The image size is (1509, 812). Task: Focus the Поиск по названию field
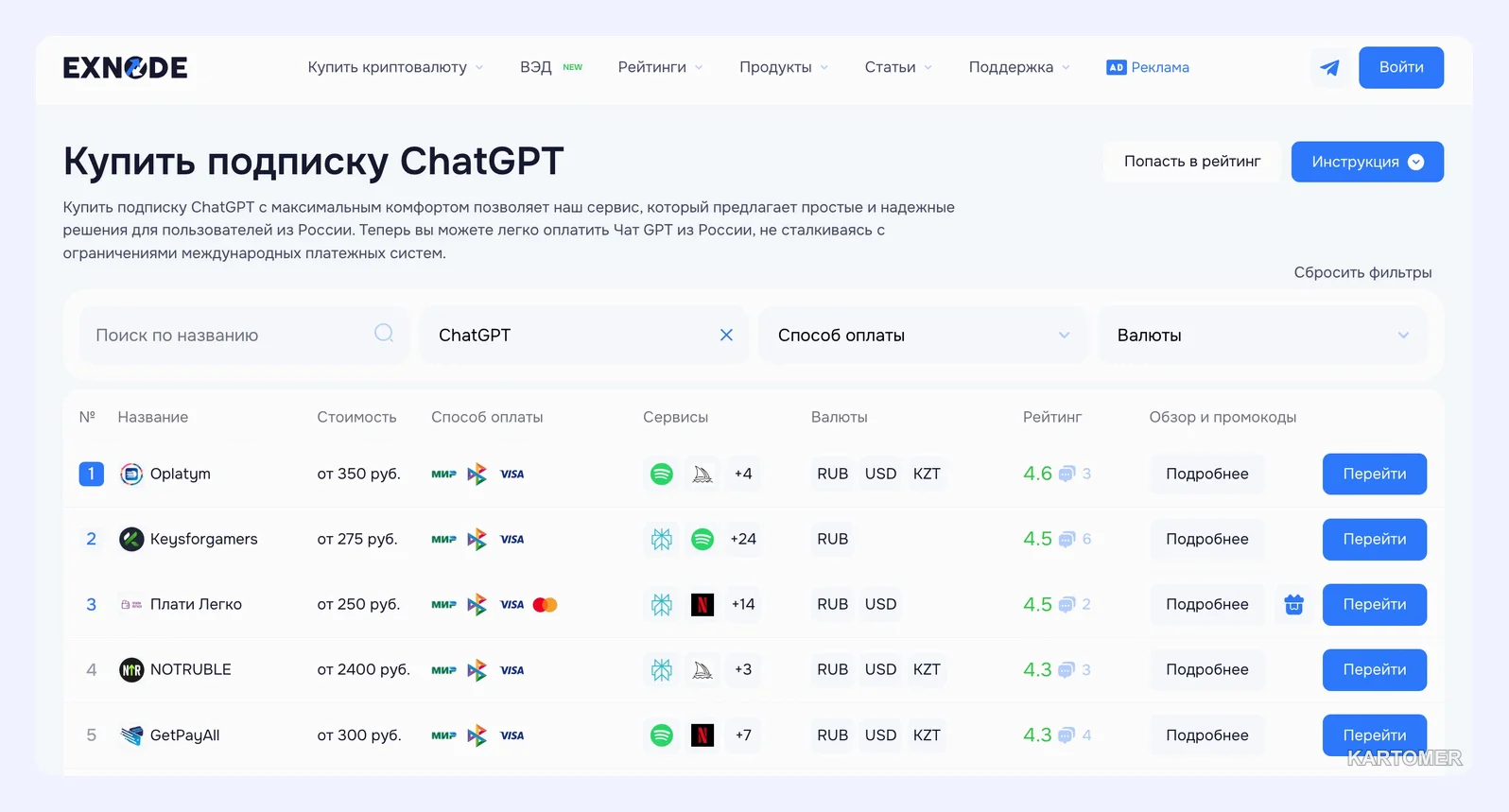pos(245,335)
